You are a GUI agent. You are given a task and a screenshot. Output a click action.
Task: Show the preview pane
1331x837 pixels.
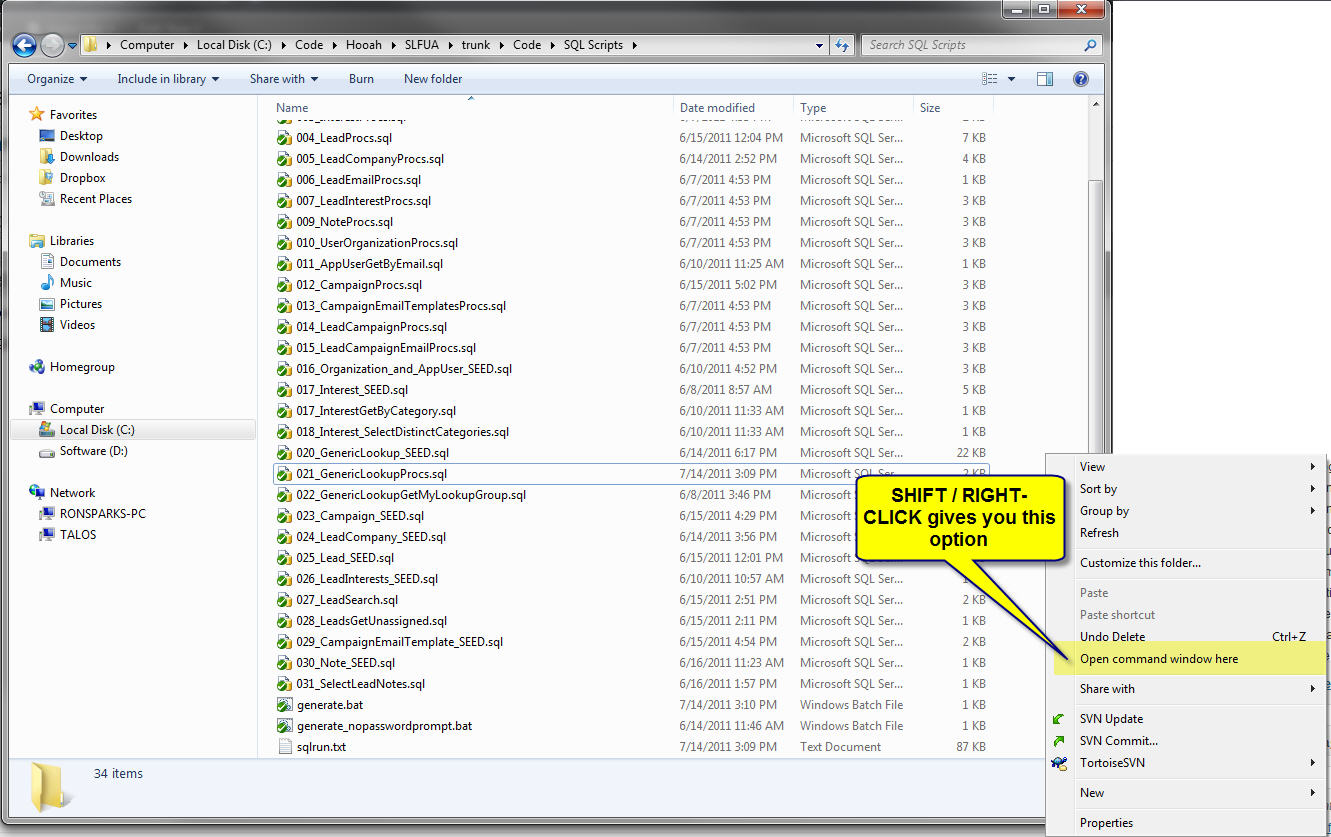[1044, 78]
